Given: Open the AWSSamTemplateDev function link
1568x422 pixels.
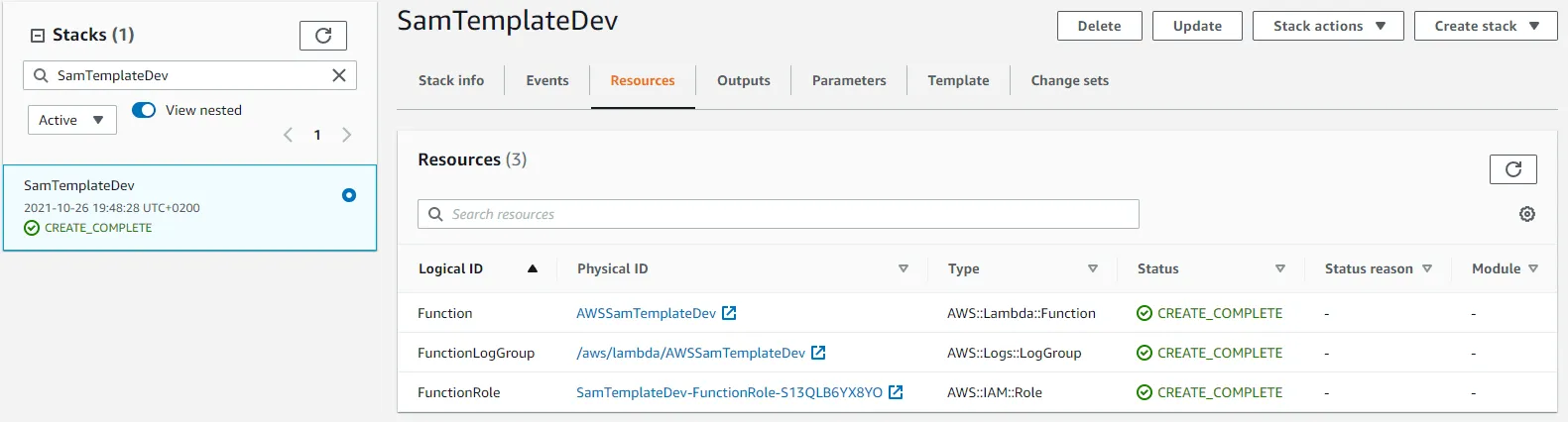Looking at the screenshot, I should (646, 313).
